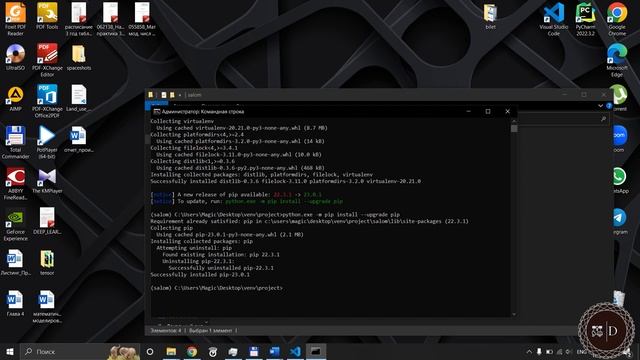The height and width of the screenshot is (360, 640).
Task: Switch to Word on the taskbar
Action: [x=274, y=351]
